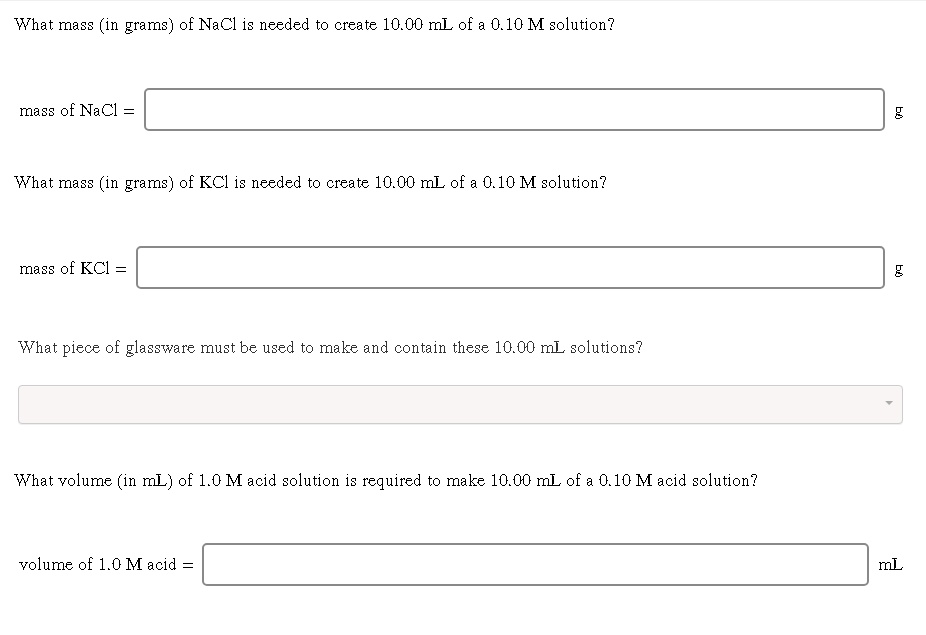Click the glassware question text
This screenshot has height=635, width=926.
[x=329, y=347]
